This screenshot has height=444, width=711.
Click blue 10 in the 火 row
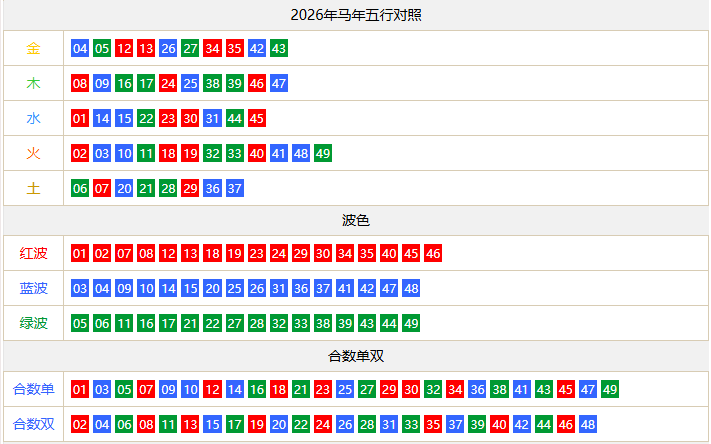pyautogui.click(x=124, y=153)
